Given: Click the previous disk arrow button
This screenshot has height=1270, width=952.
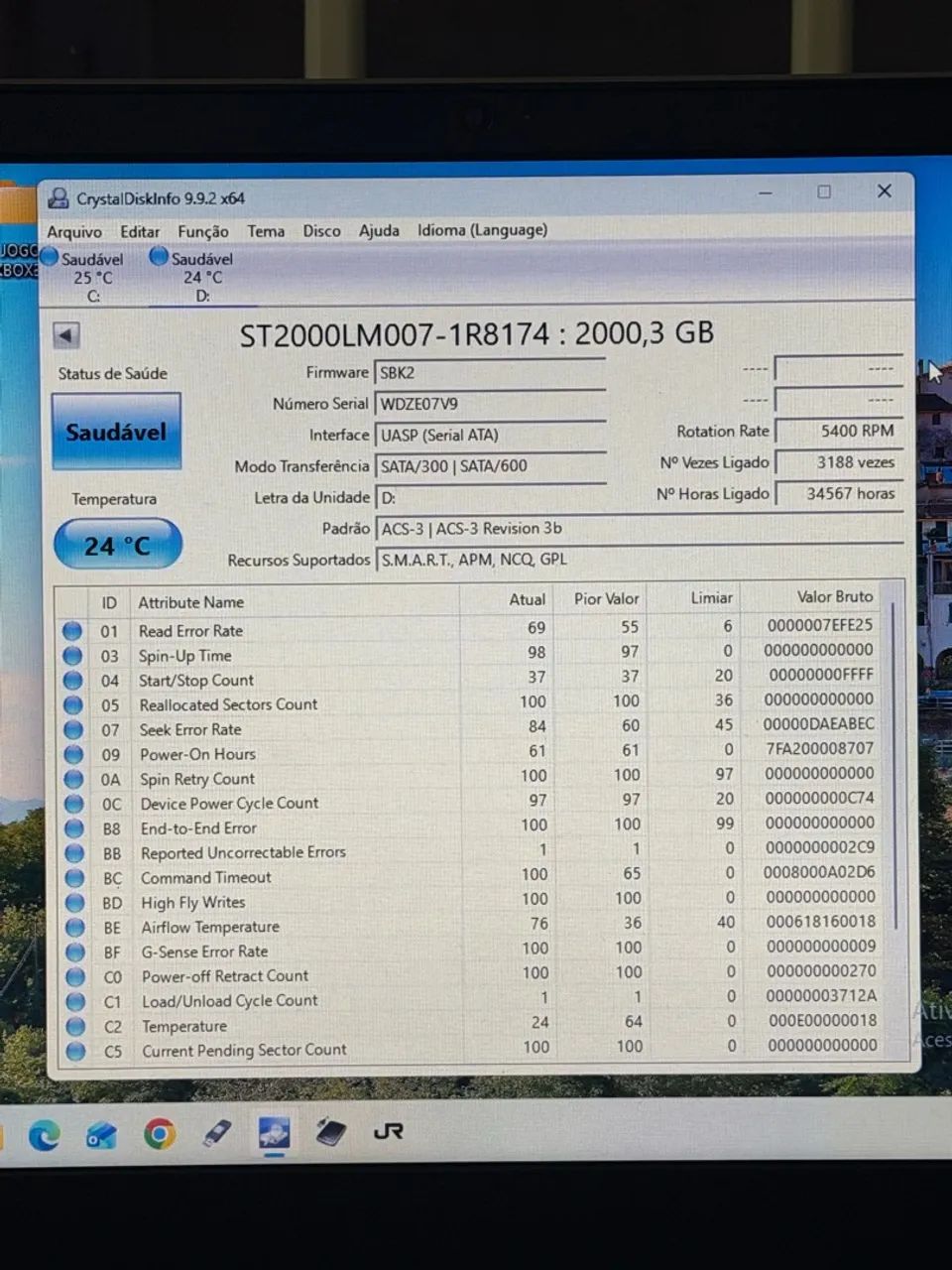Looking at the screenshot, I should (x=66, y=335).
